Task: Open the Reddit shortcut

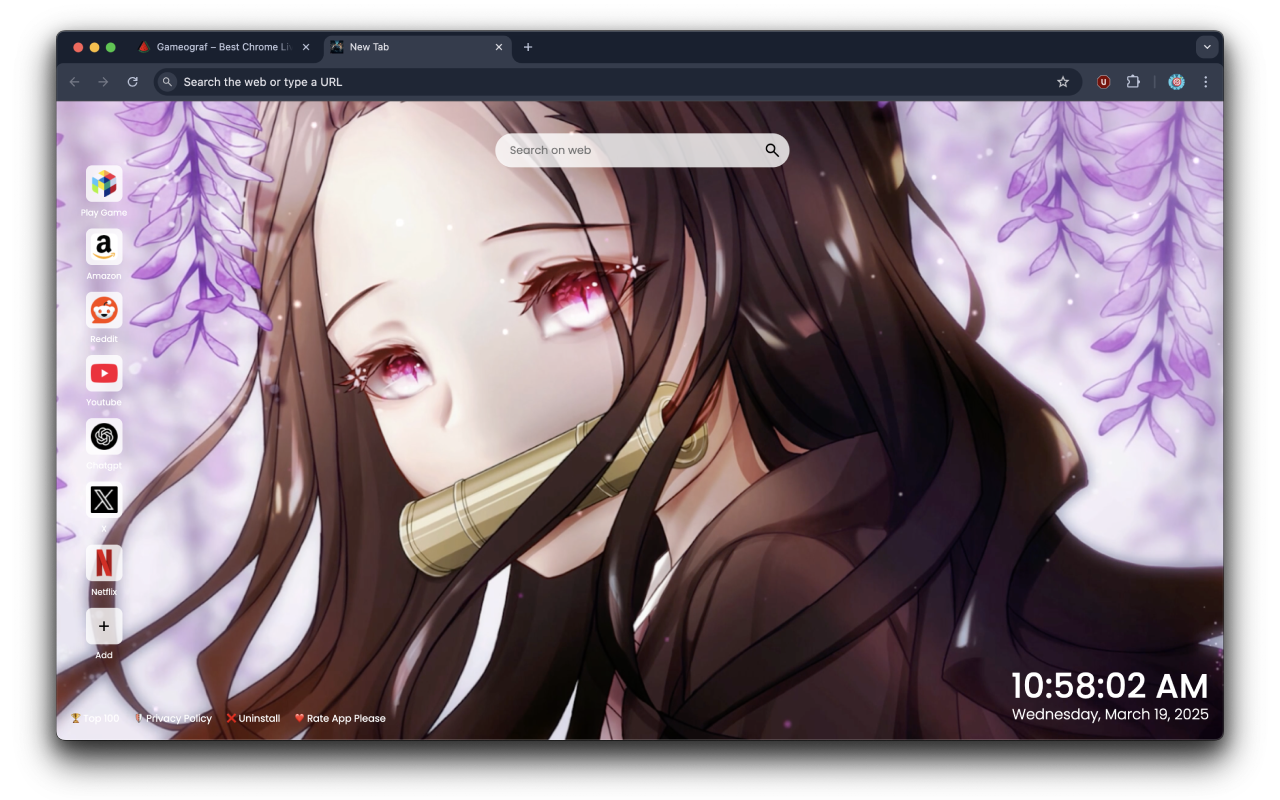Action: (104, 310)
